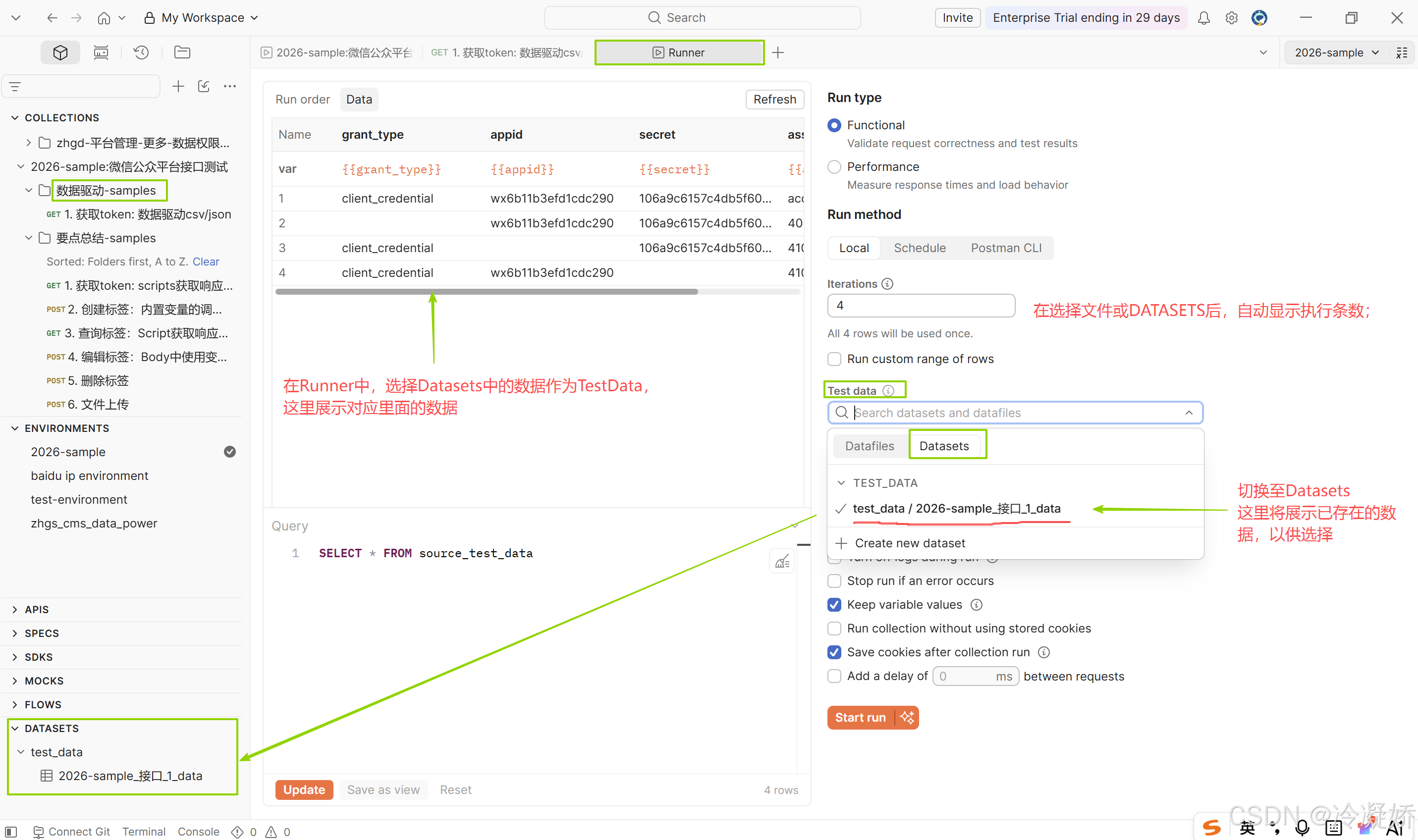Click the Invite button

click(x=957, y=17)
